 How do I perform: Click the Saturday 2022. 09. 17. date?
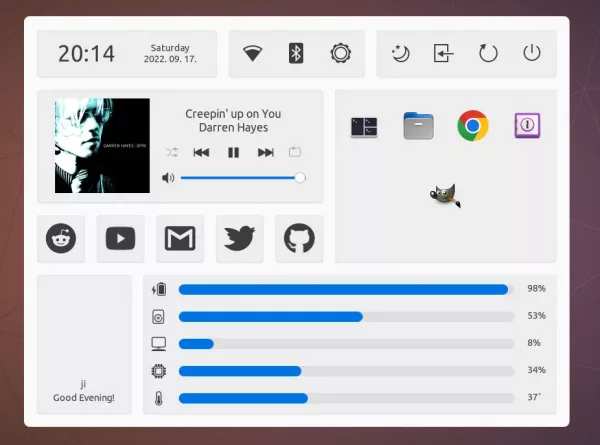coord(170,53)
